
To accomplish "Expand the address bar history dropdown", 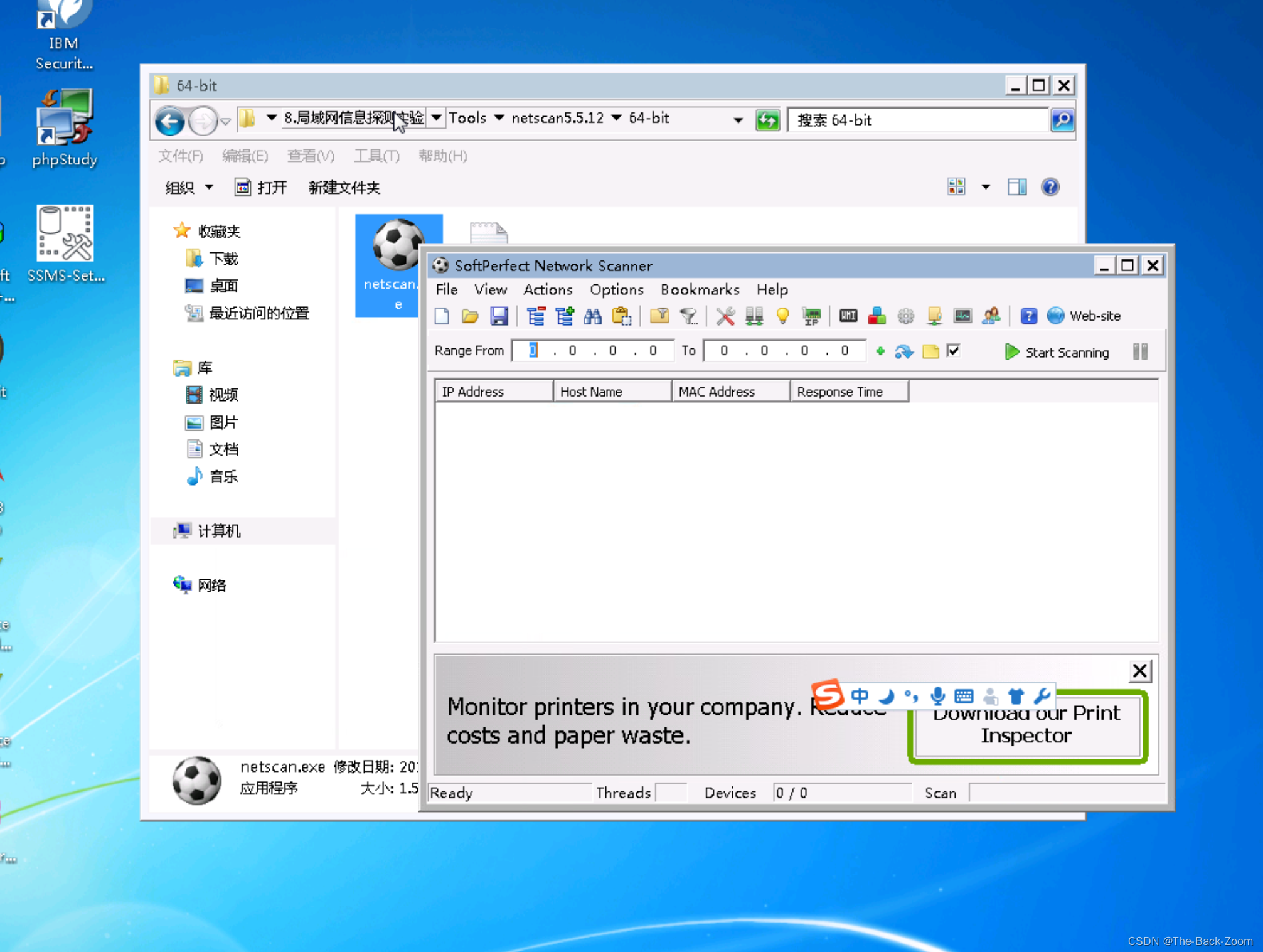I will point(738,119).
